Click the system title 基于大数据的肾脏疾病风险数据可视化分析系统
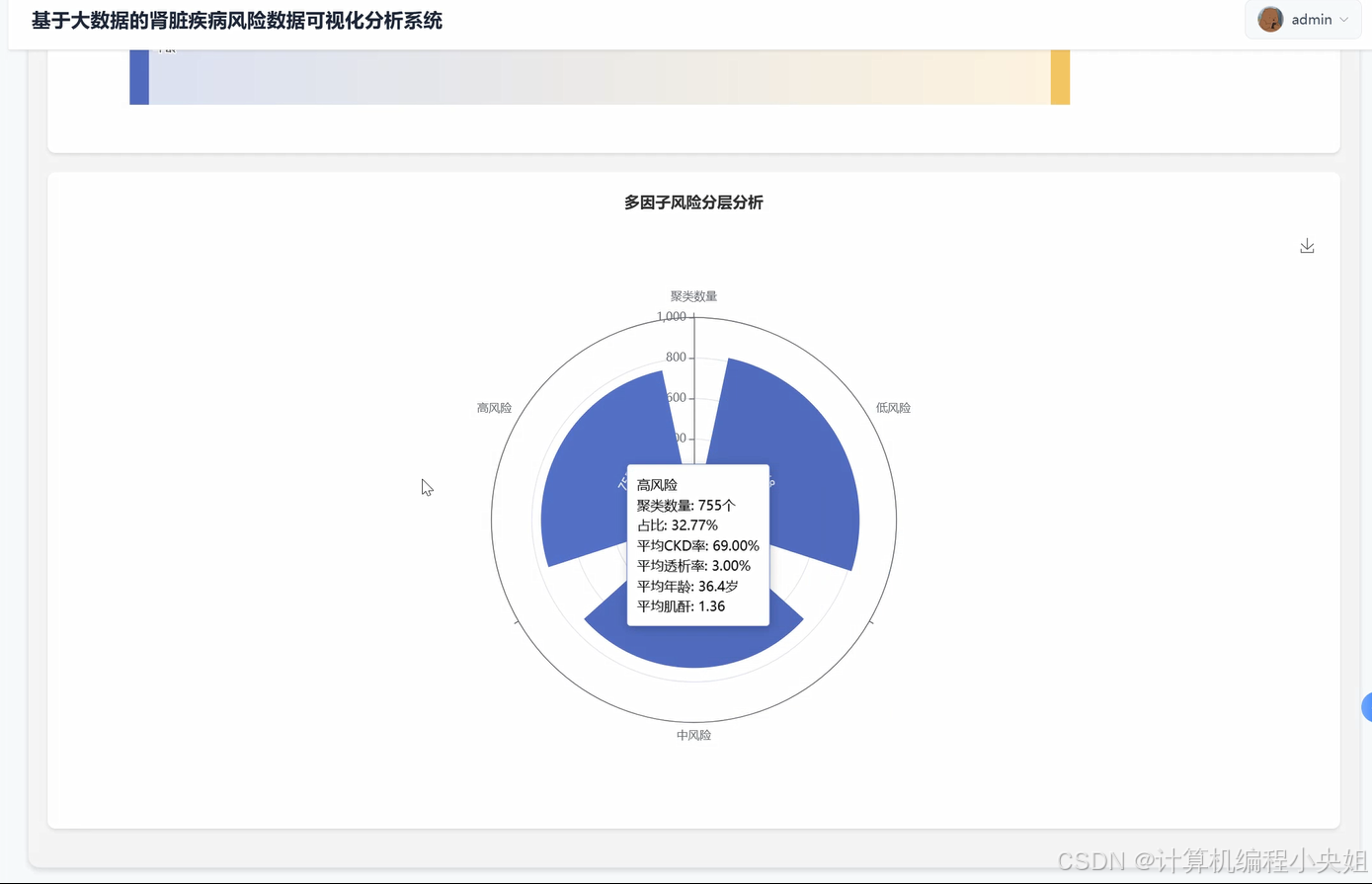This screenshot has width=1372, height=884. 237,20
